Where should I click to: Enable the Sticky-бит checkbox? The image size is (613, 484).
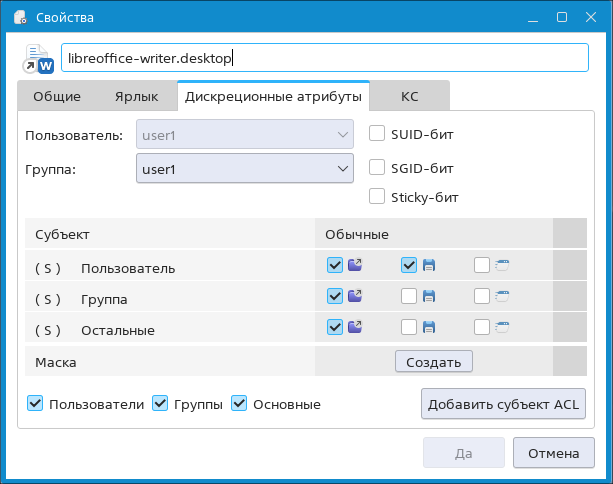pyautogui.click(x=377, y=196)
